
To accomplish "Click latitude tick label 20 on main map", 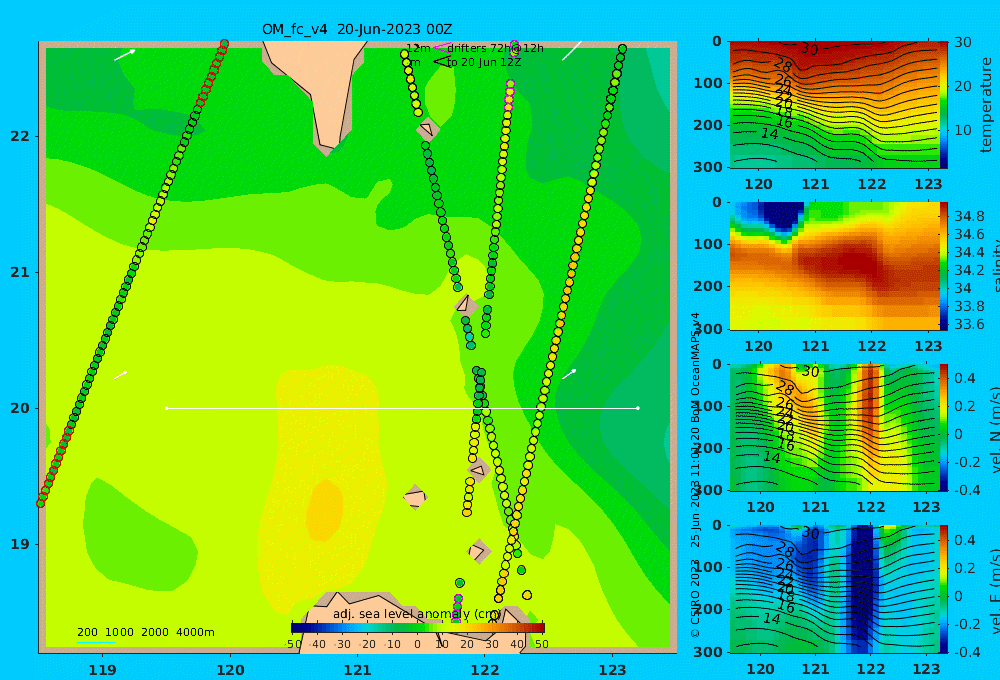I will (19, 408).
